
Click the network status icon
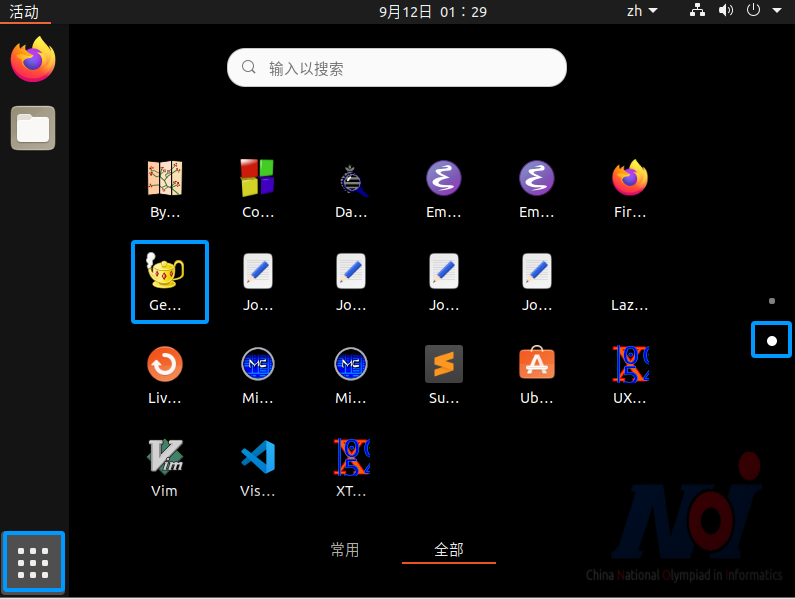pyautogui.click(x=697, y=10)
